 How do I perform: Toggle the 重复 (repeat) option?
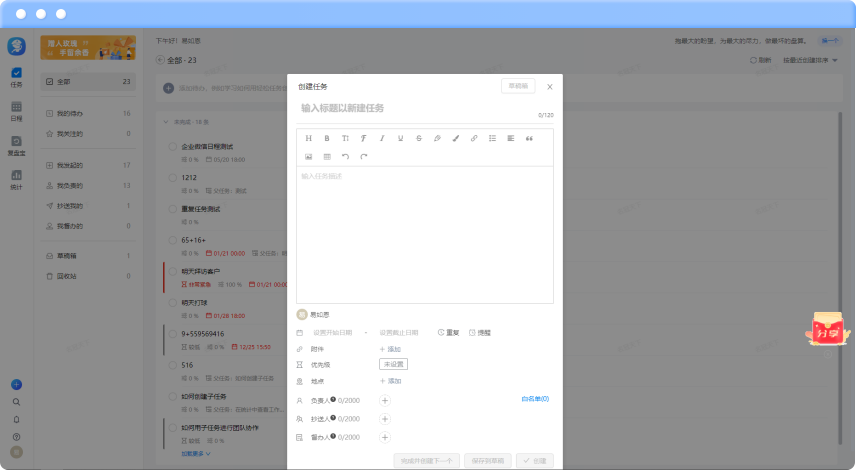(448, 332)
